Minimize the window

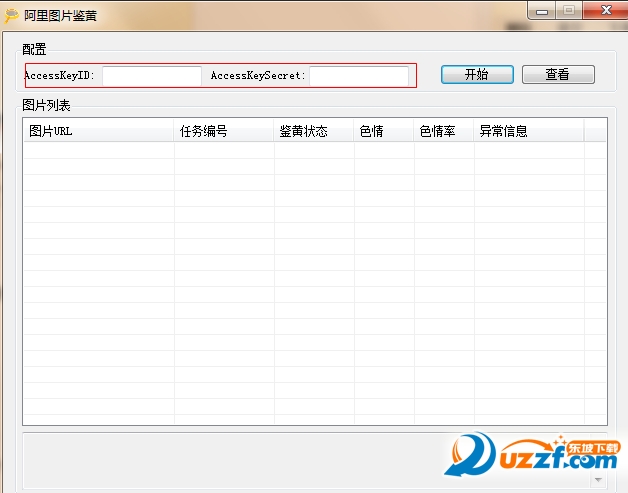(541, 11)
